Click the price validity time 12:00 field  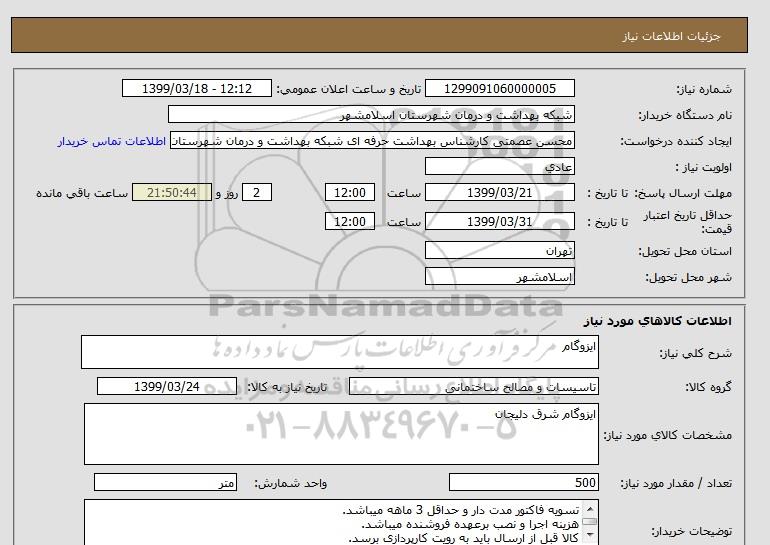350,221
